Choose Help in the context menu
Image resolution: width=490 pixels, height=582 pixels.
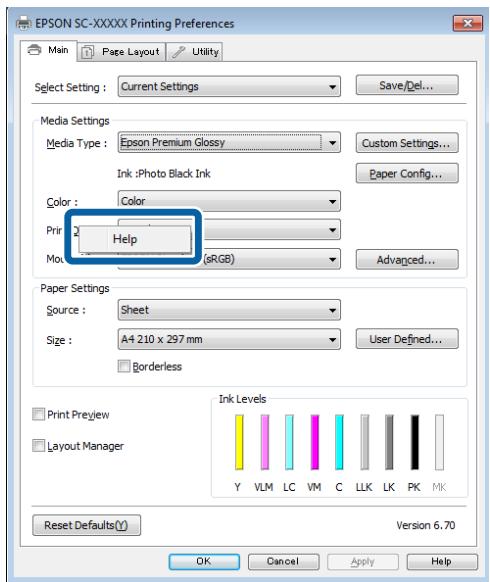point(135,239)
